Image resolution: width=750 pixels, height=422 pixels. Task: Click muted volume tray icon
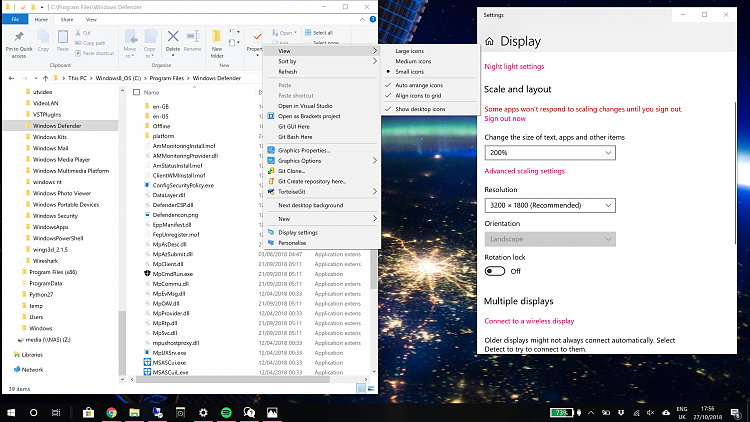[651, 412]
